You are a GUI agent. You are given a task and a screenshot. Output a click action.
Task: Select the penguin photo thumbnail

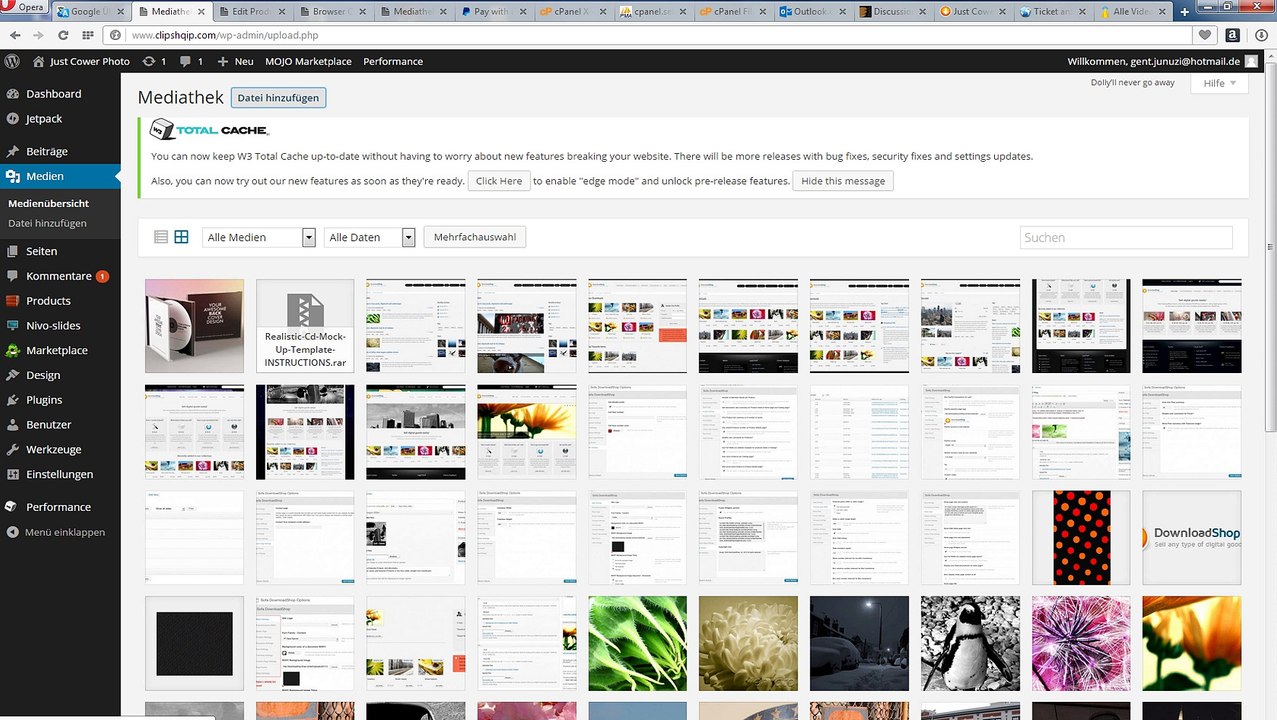click(x=970, y=644)
